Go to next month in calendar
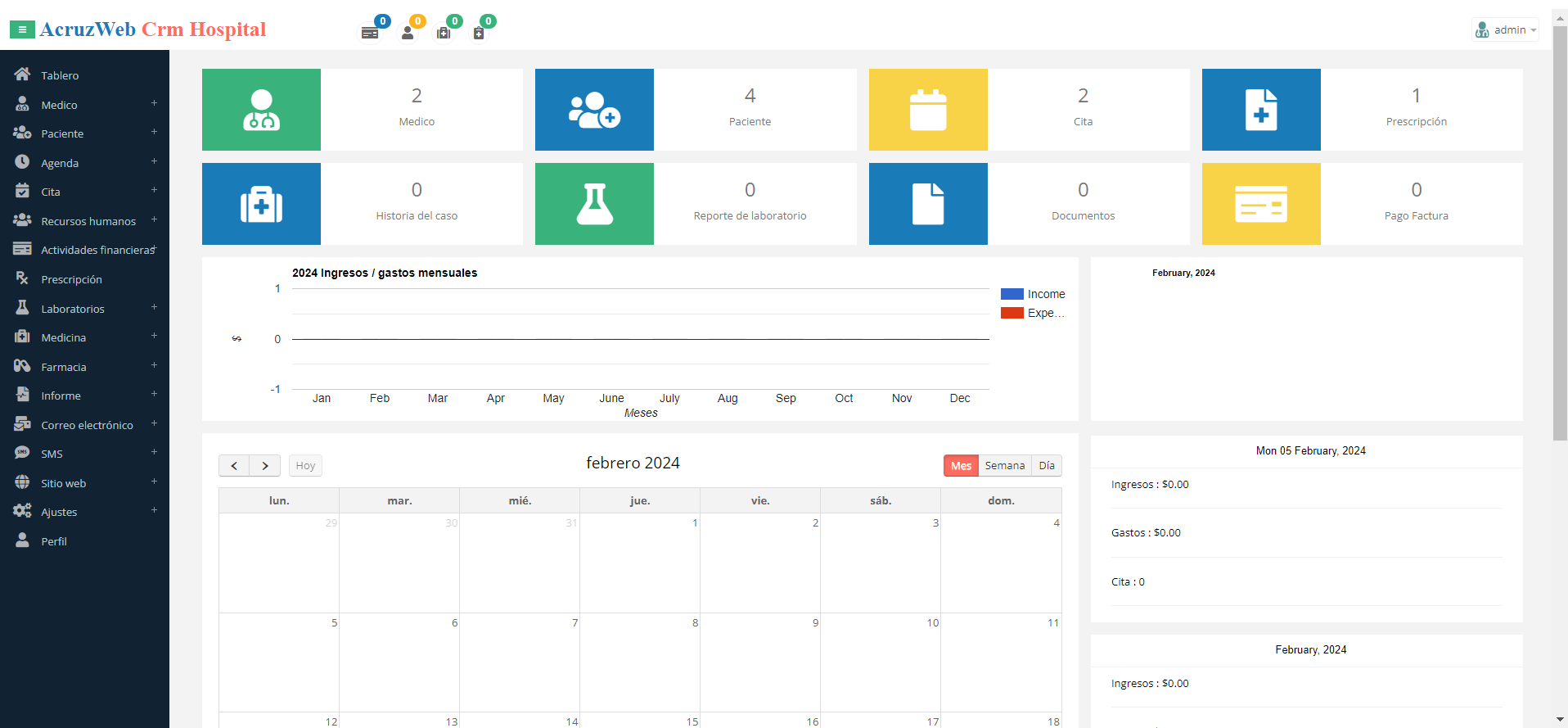Screen dimensions: 1568x728 tap(265, 465)
